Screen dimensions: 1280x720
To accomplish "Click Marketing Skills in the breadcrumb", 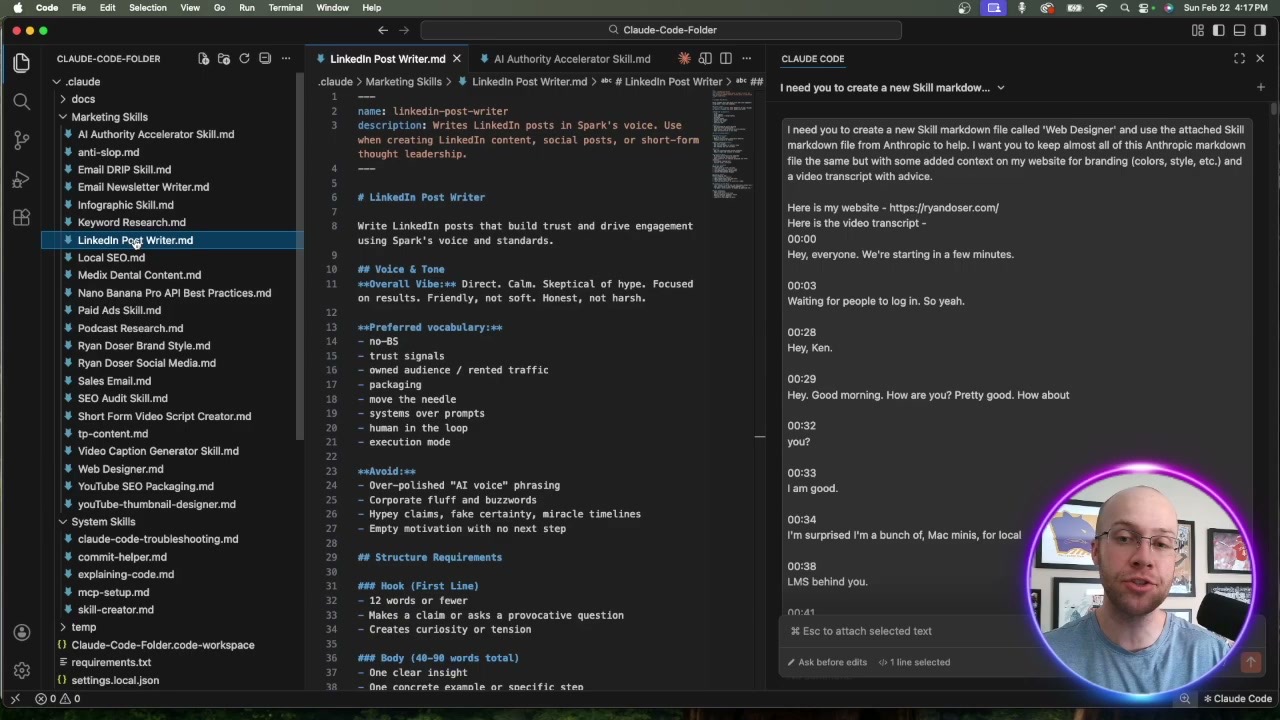I will (x=403, y=82).
